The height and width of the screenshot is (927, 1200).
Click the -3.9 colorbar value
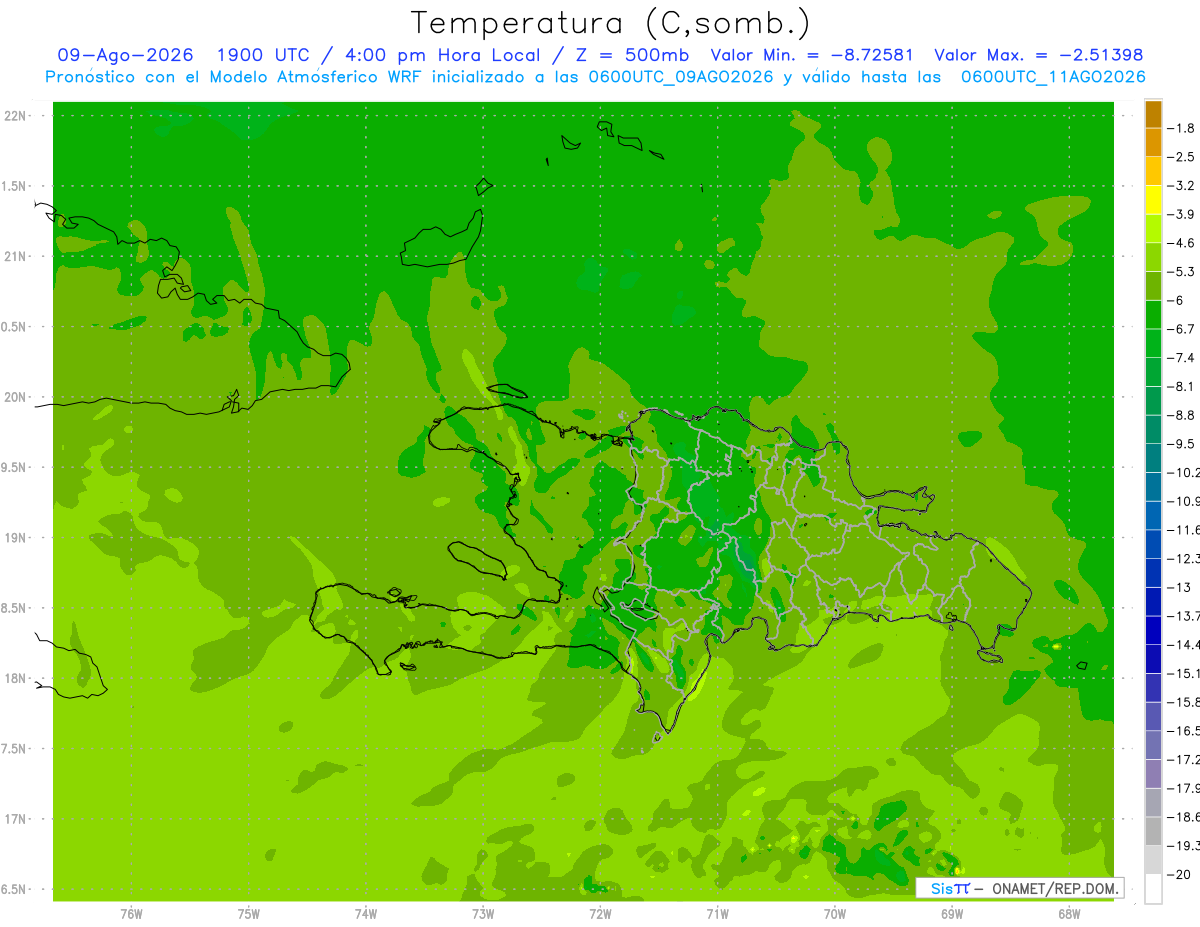point(1181,214)
